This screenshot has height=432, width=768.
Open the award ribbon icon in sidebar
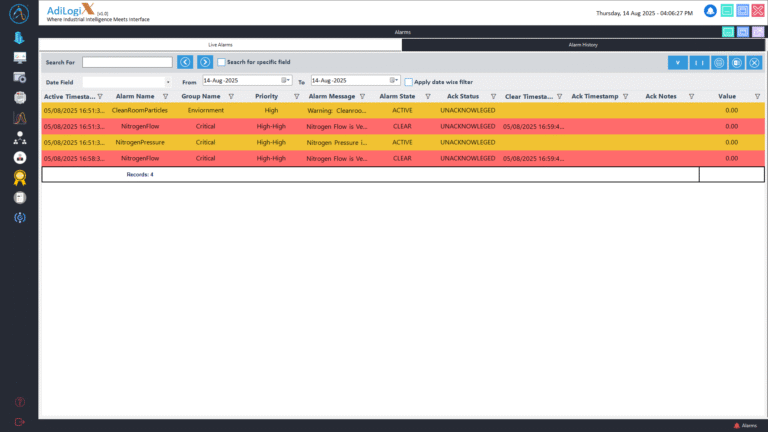[19, 179]
